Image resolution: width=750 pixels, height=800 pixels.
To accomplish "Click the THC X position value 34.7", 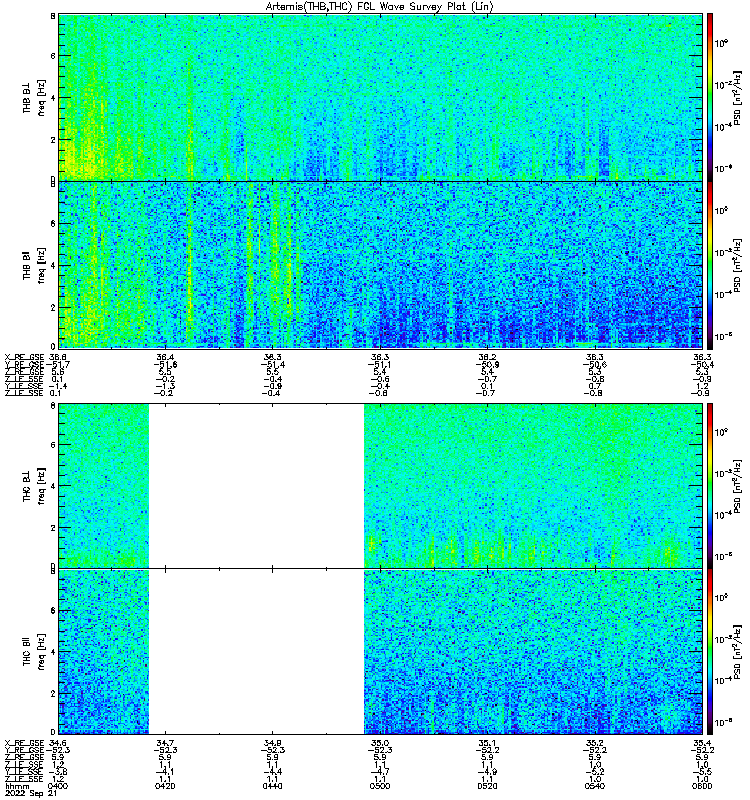I will pyautogui.click(x=165, y=743).
